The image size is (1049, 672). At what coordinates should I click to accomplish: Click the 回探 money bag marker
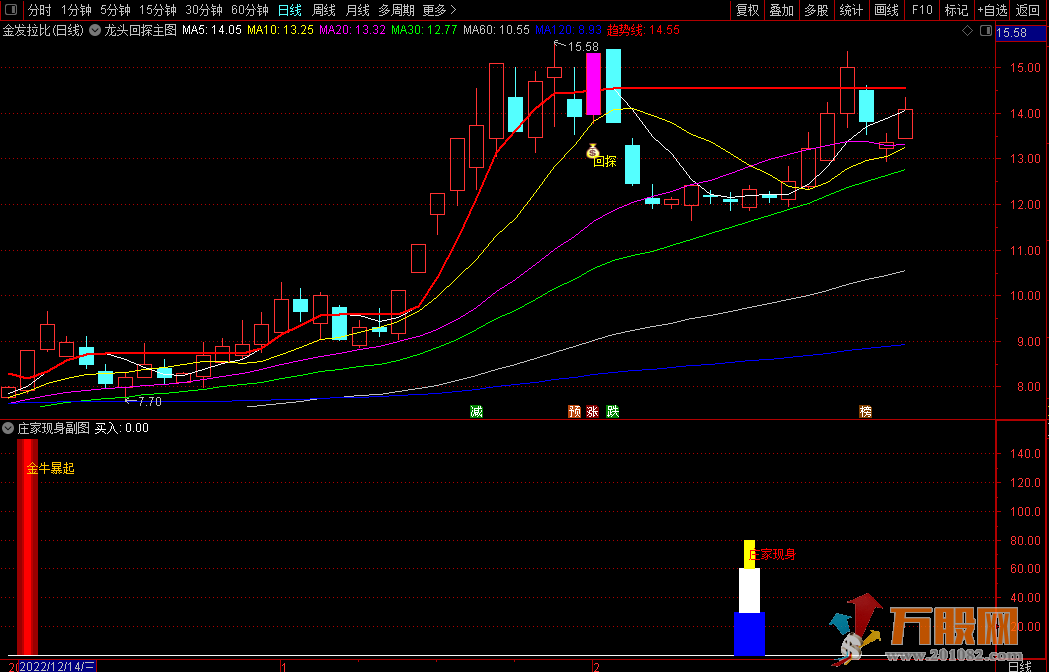coord(593,151)
